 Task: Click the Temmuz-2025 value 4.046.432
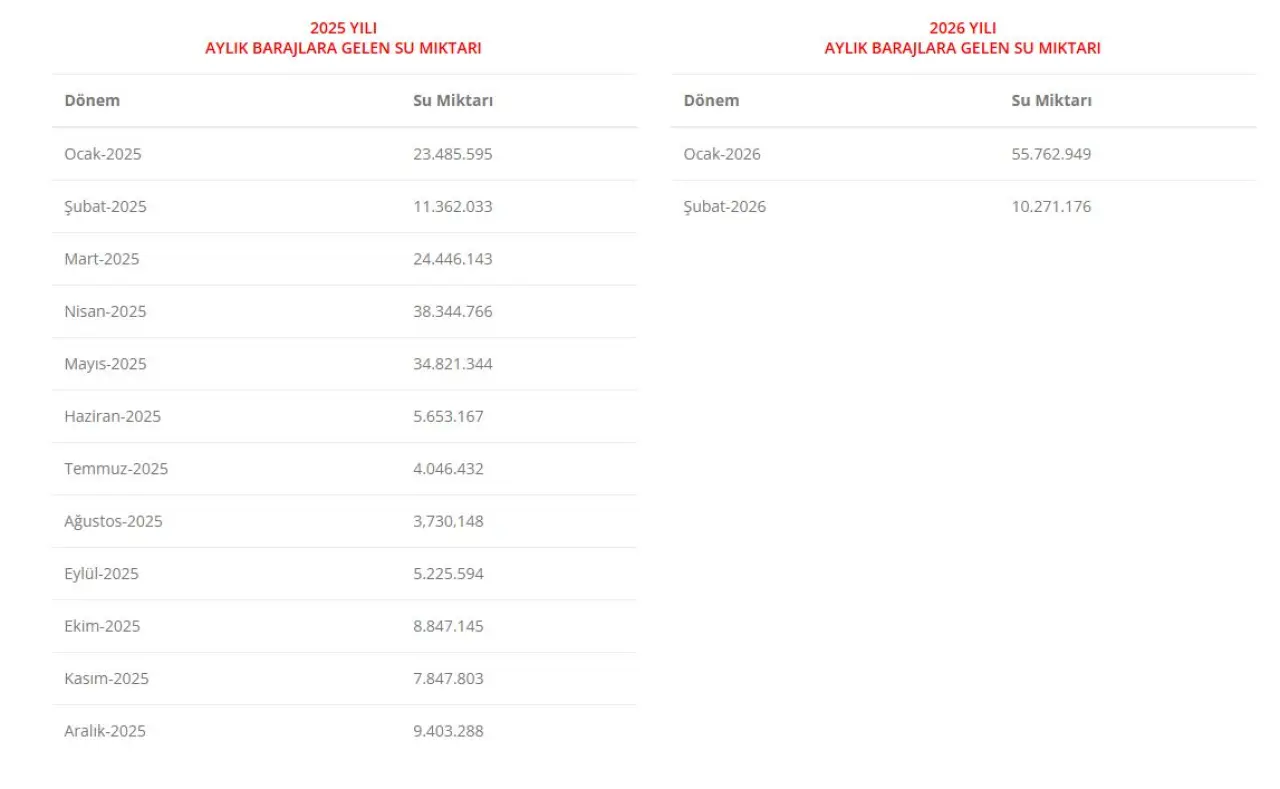(448, 469)
